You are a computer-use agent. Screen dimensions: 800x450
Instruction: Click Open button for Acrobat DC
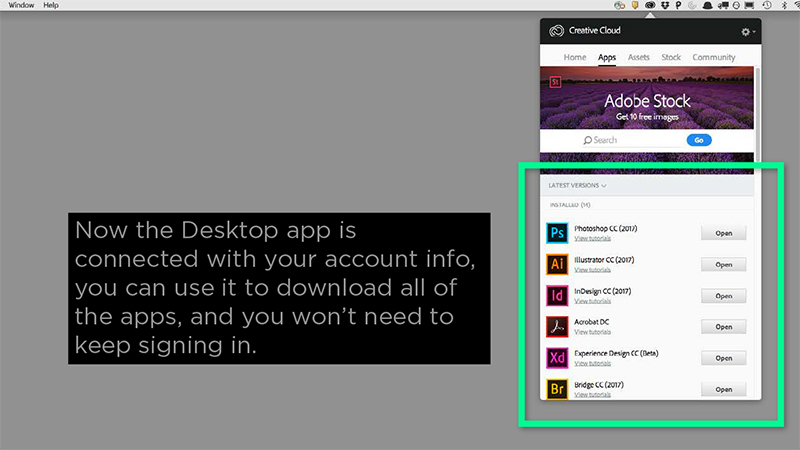pyautogui.click(x=723, y=327)
